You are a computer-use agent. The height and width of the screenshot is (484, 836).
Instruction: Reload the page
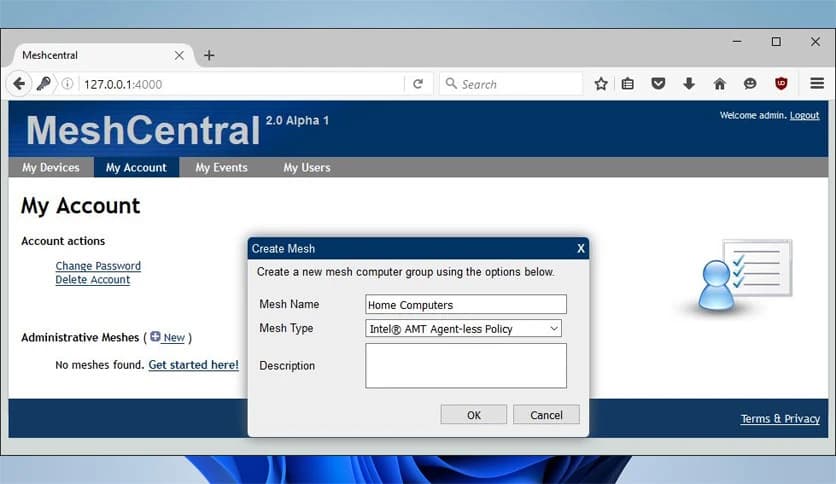pyautogui.click(x=418, y=84)
